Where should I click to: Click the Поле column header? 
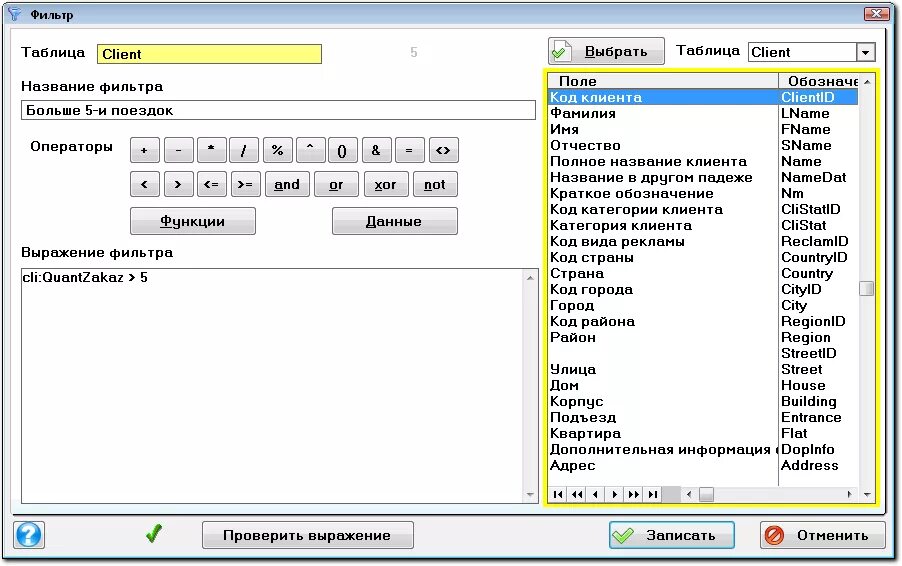click(x=663, y=81)
